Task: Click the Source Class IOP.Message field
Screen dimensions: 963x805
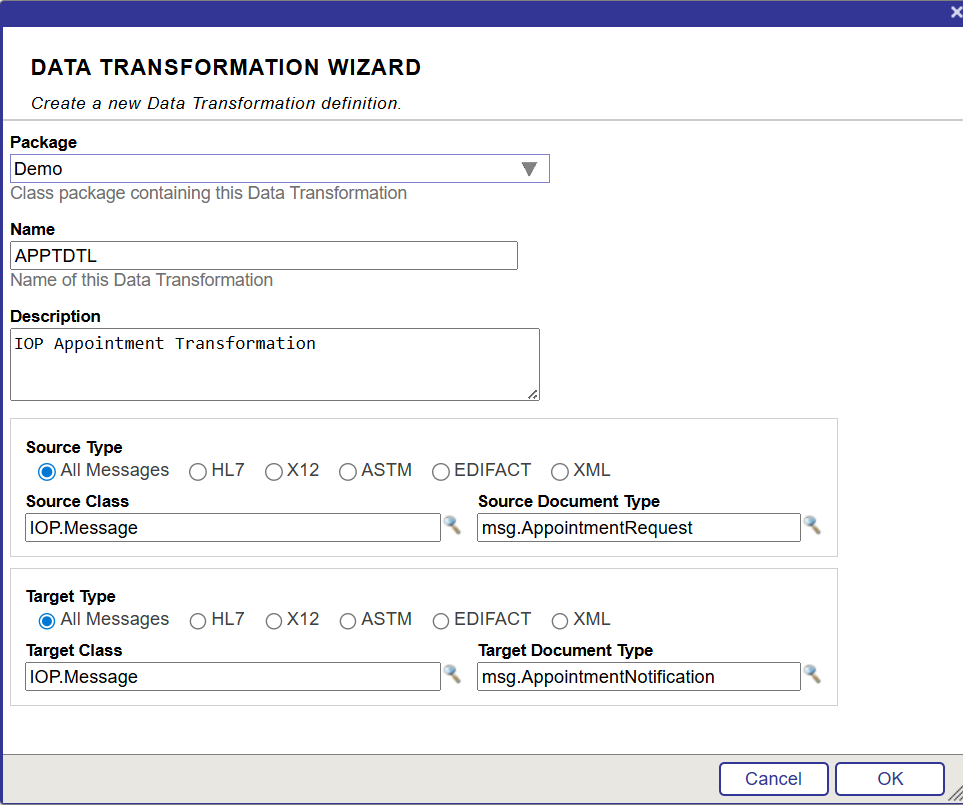Action: tap(233, 528)
